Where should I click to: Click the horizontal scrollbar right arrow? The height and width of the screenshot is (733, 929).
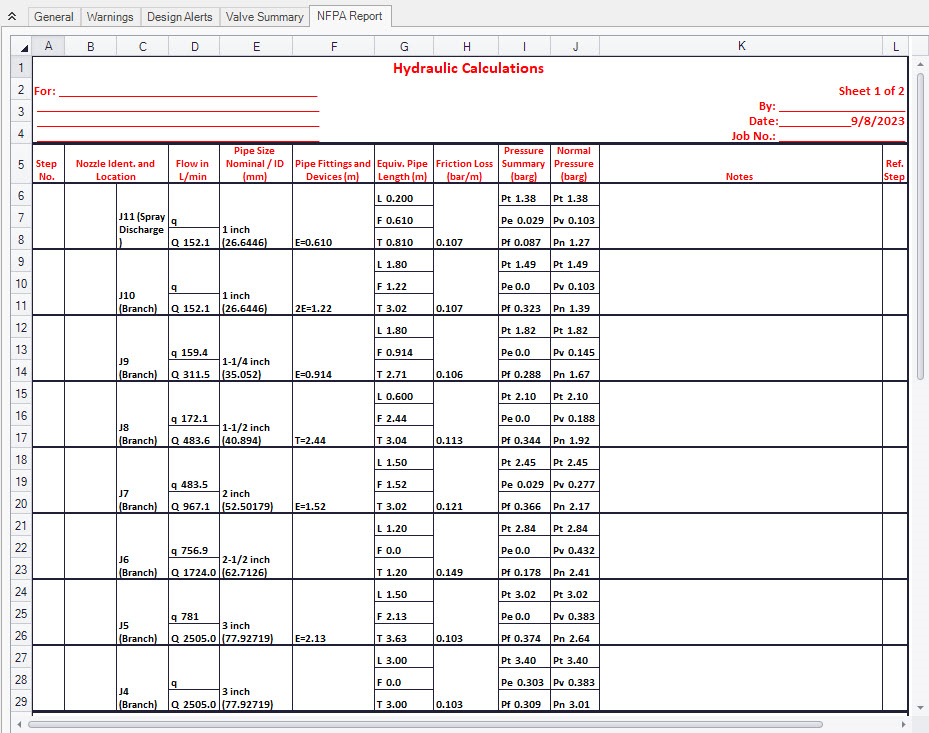pyautogui.click(x=905, y=723)
